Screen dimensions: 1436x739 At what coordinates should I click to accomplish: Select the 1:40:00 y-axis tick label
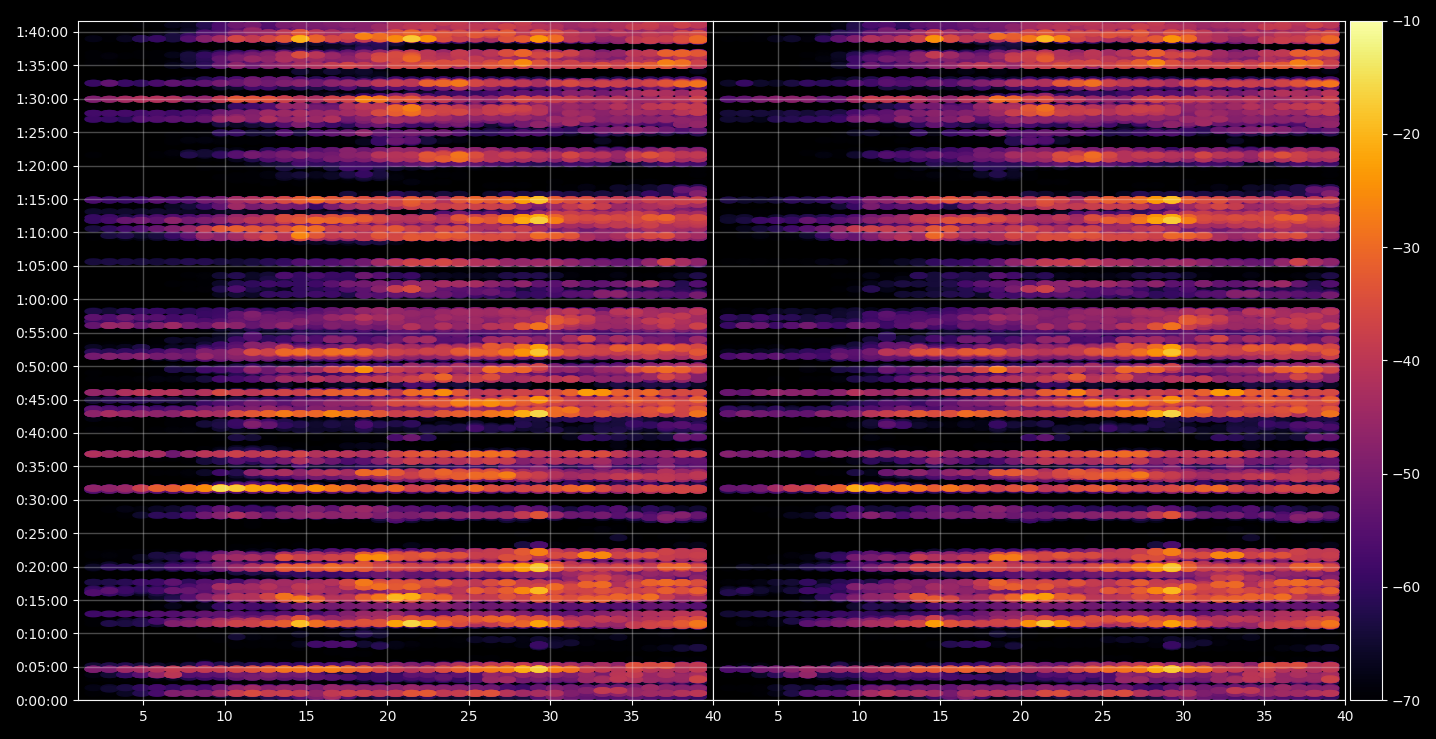click(42, 32)
